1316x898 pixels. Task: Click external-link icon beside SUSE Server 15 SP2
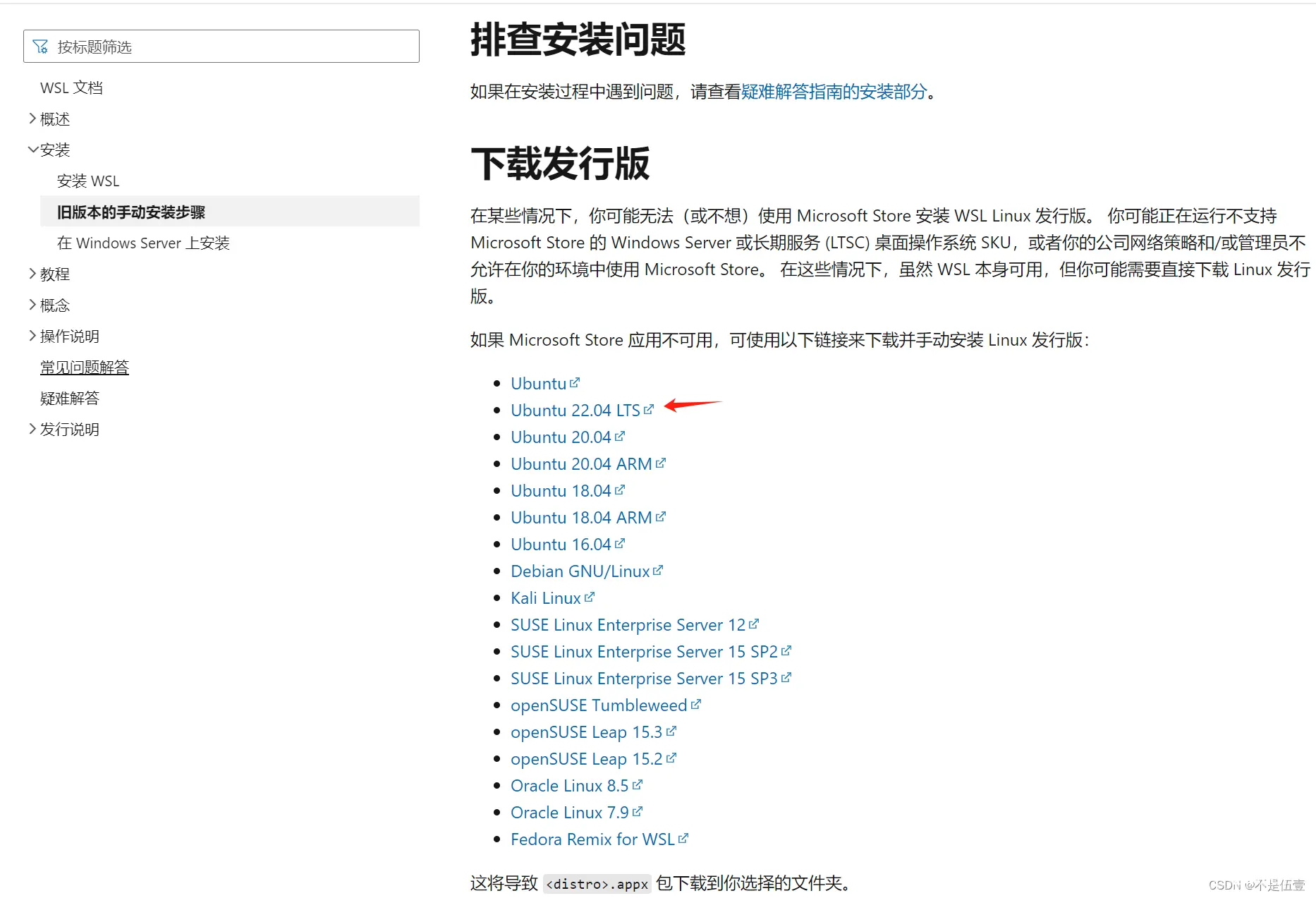[x=786, y=650]
